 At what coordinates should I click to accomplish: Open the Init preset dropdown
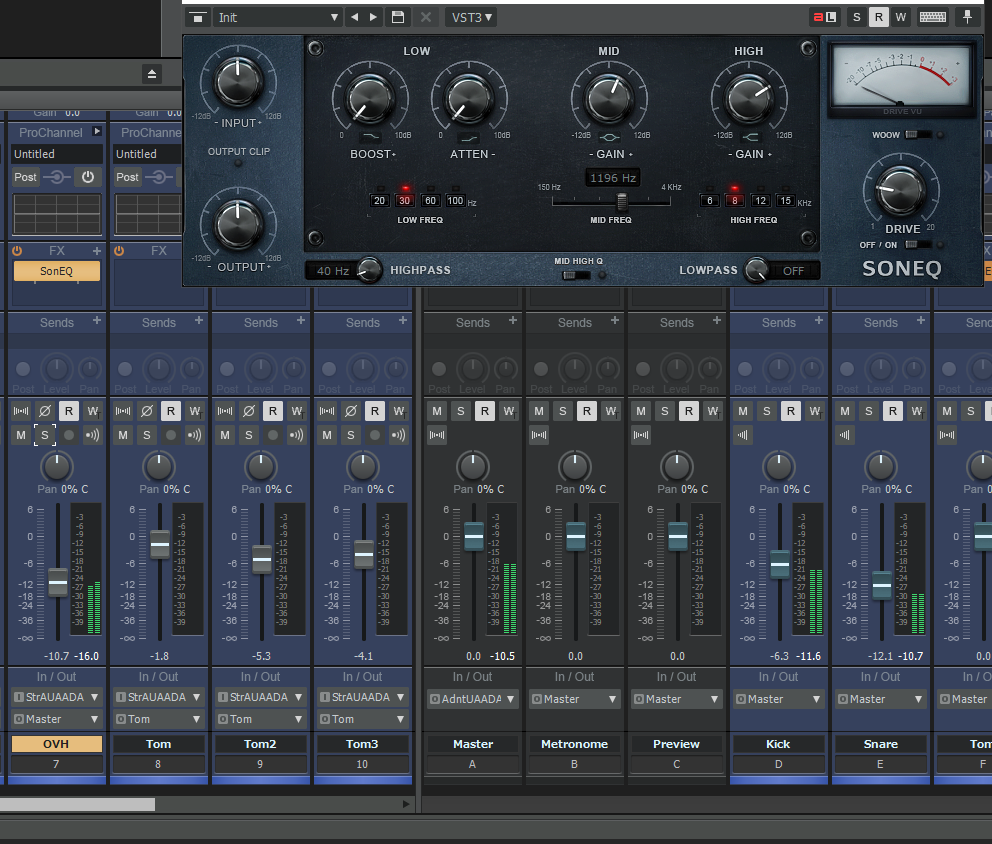coord(264,17)
